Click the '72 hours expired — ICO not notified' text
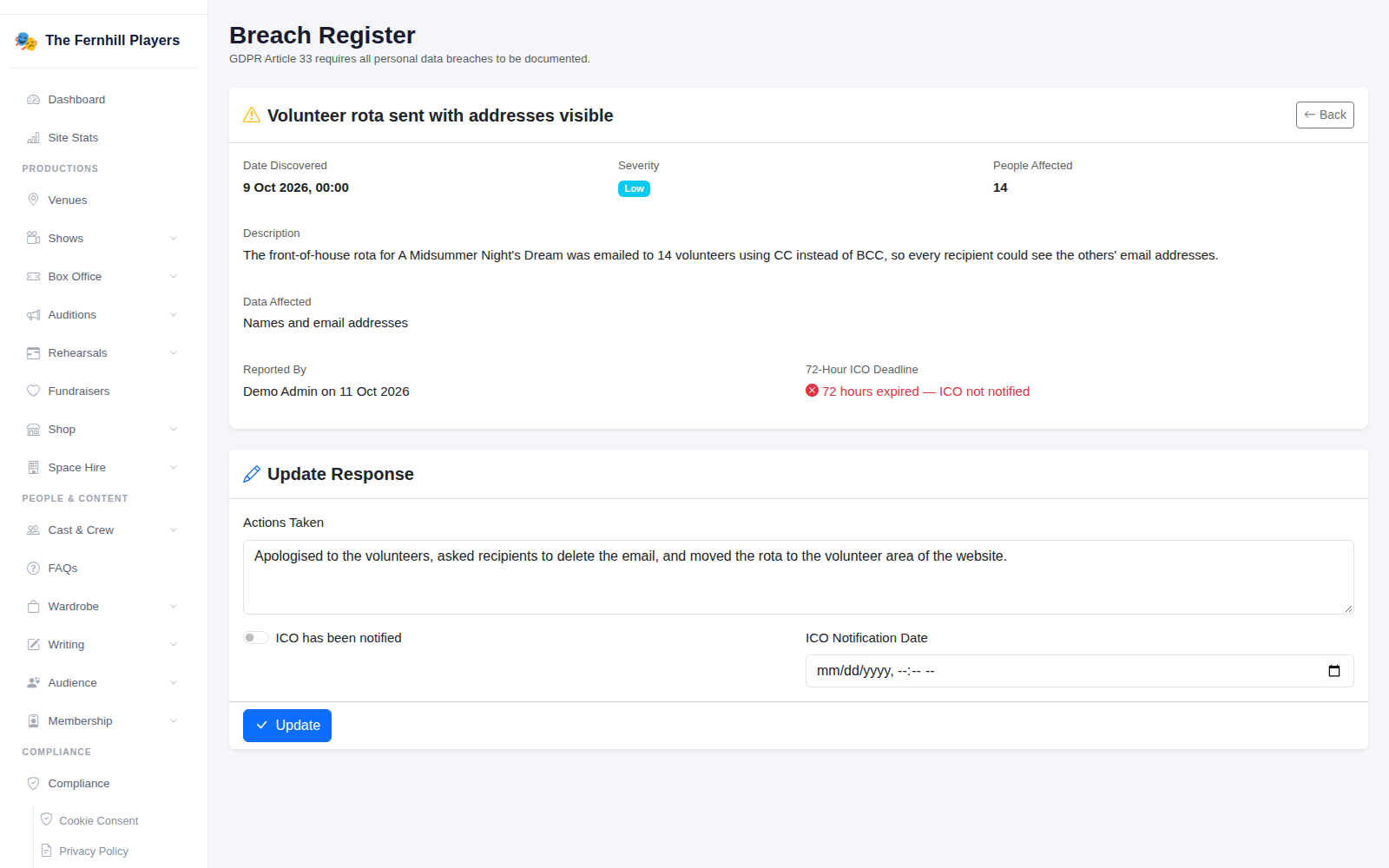 (x=925, y=391)
